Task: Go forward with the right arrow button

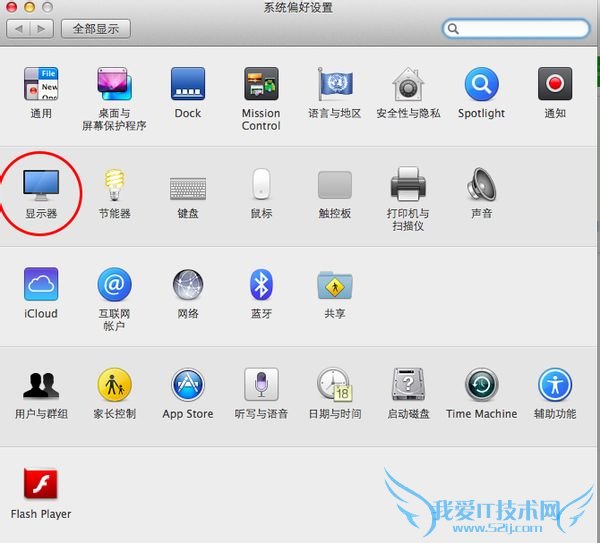Action: pyautogui.click(x=41, y=29)
